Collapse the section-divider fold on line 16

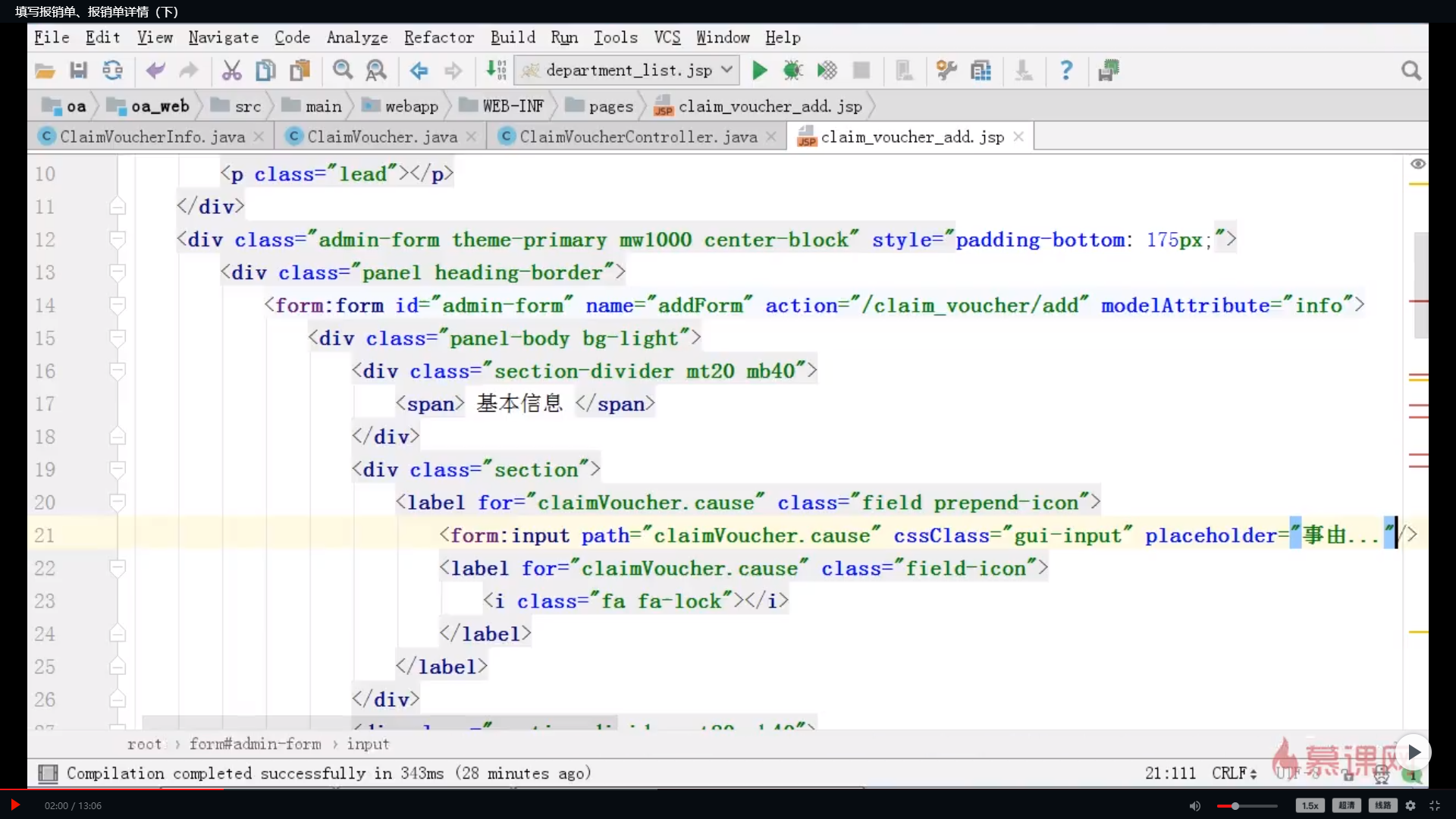[117, 371]
